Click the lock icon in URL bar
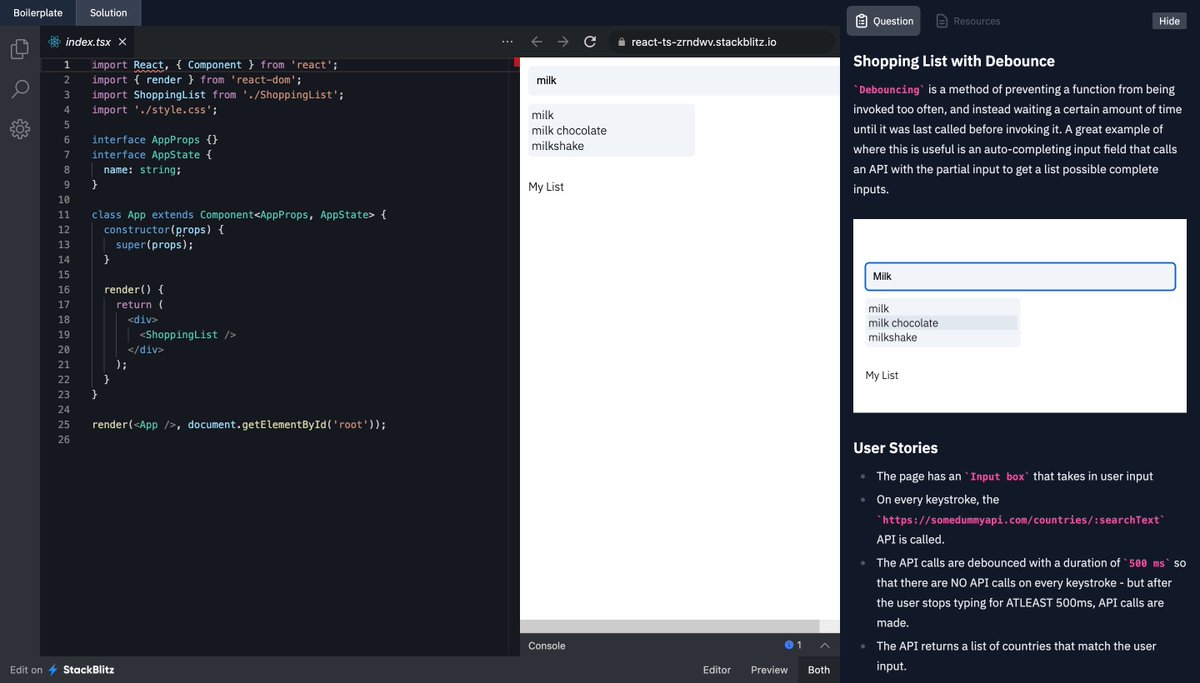1200x683 pixels. point(622,42)
